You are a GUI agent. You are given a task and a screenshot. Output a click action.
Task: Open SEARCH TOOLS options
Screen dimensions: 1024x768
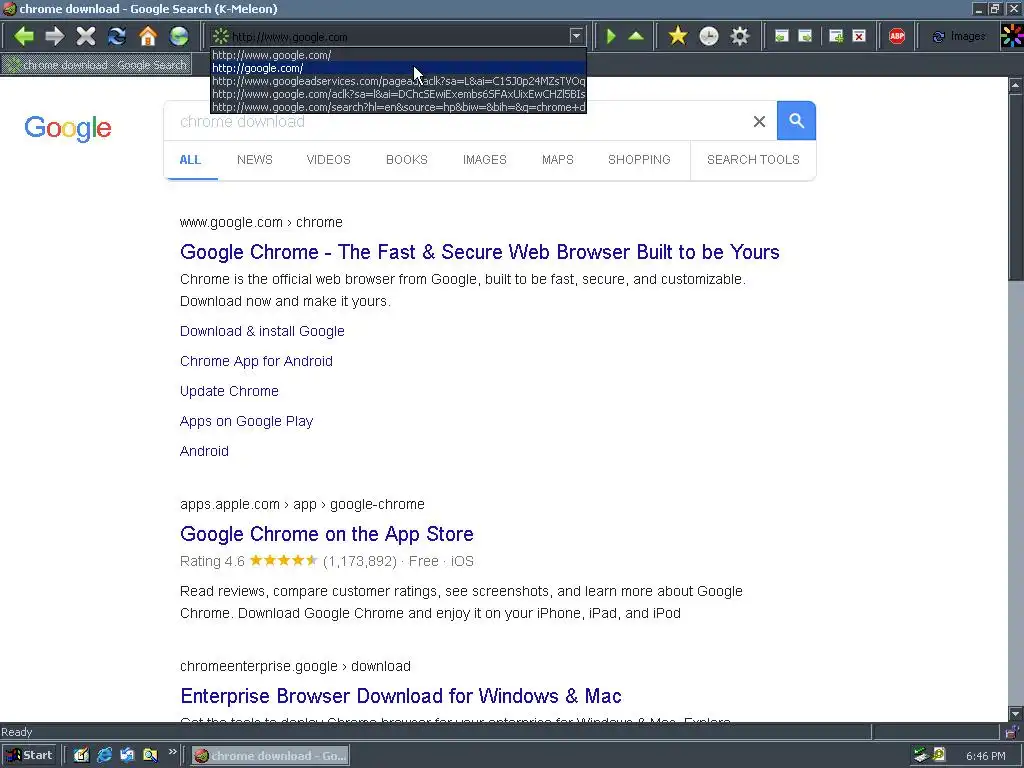click(x=753, y=160)
